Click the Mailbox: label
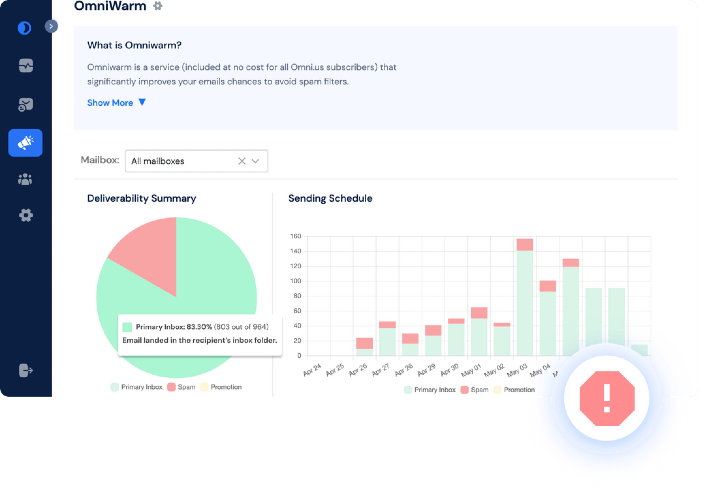 pos(100,160)
